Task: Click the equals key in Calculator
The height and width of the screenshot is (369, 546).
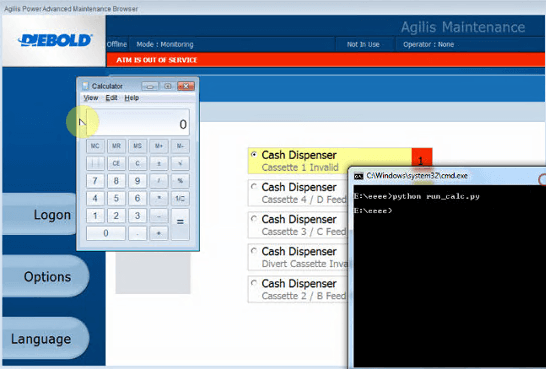Action: pyautogui.click(x=180, y=225)
